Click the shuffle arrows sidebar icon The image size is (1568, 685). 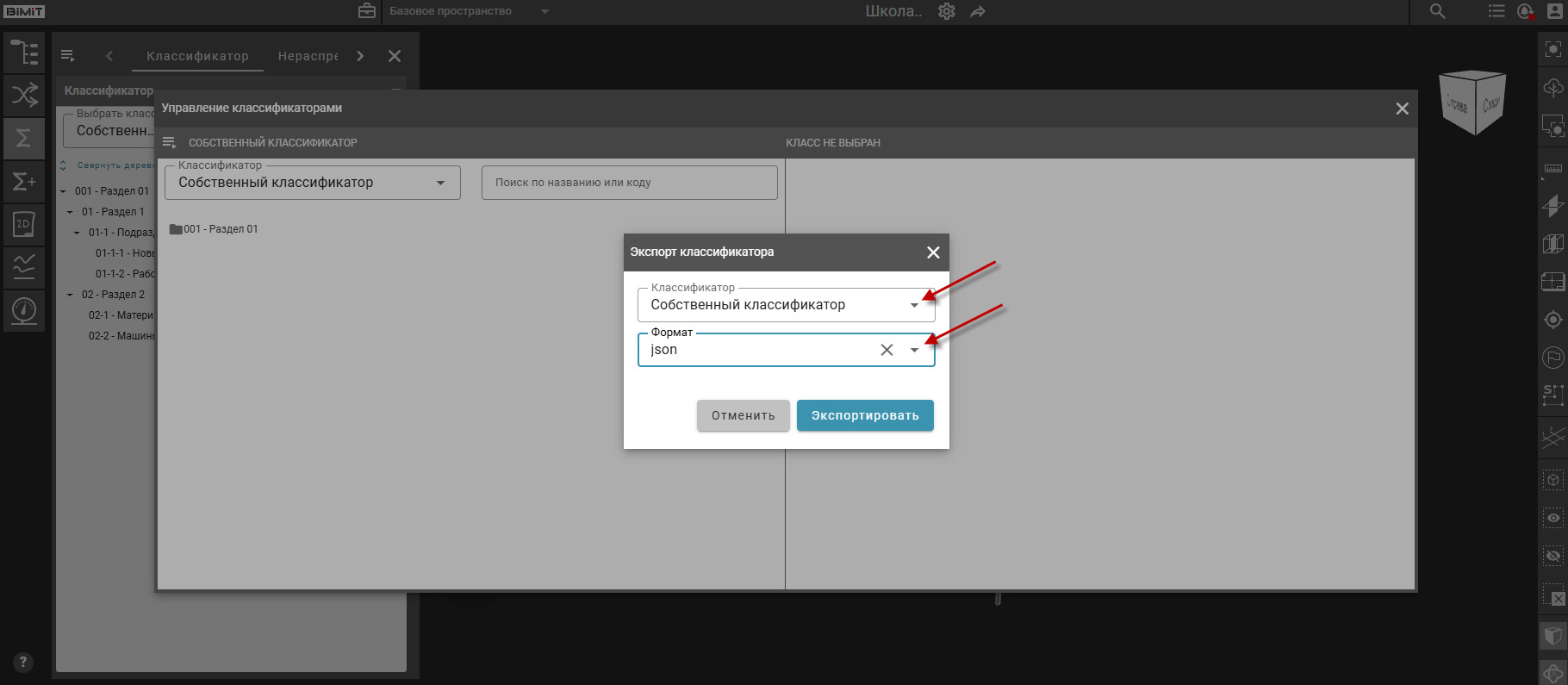24,95
